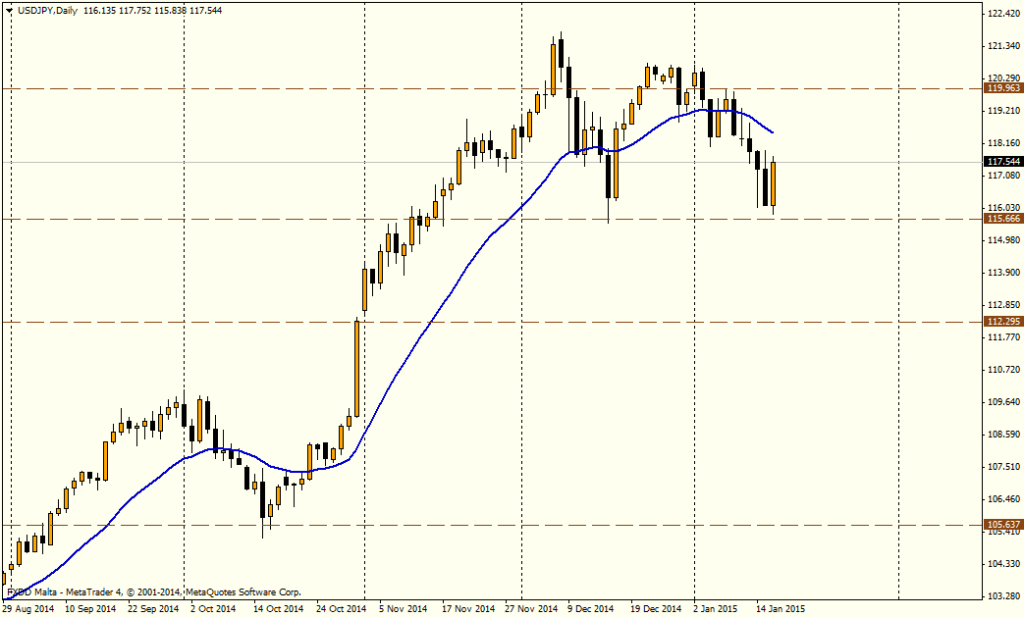This screenshot has width=1024, height=617.
Task: Click the 9 Dec 2014 date label
Action: [x=589, y=607]
